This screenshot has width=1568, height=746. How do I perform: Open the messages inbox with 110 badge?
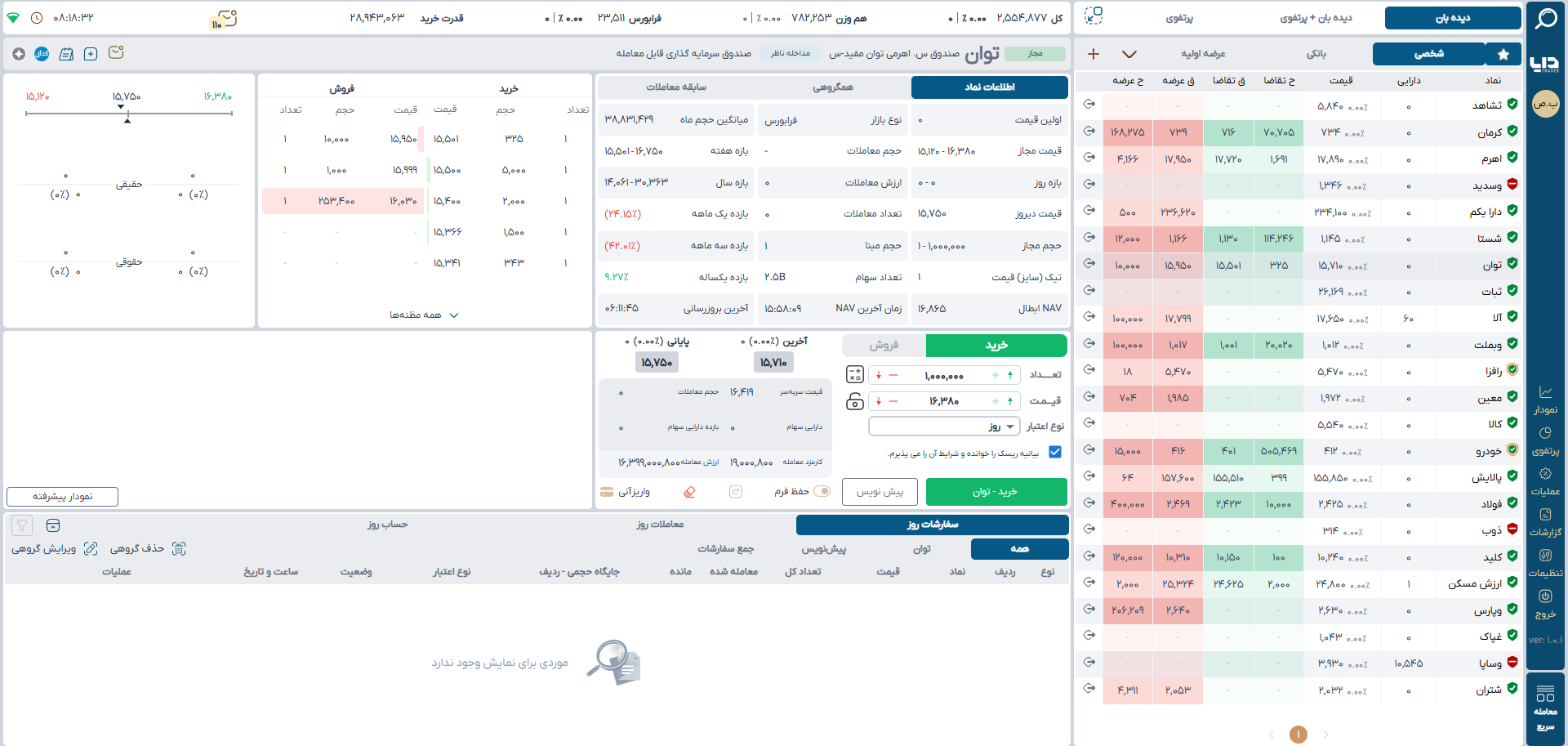pyautogui.click(x=224, y=19)
